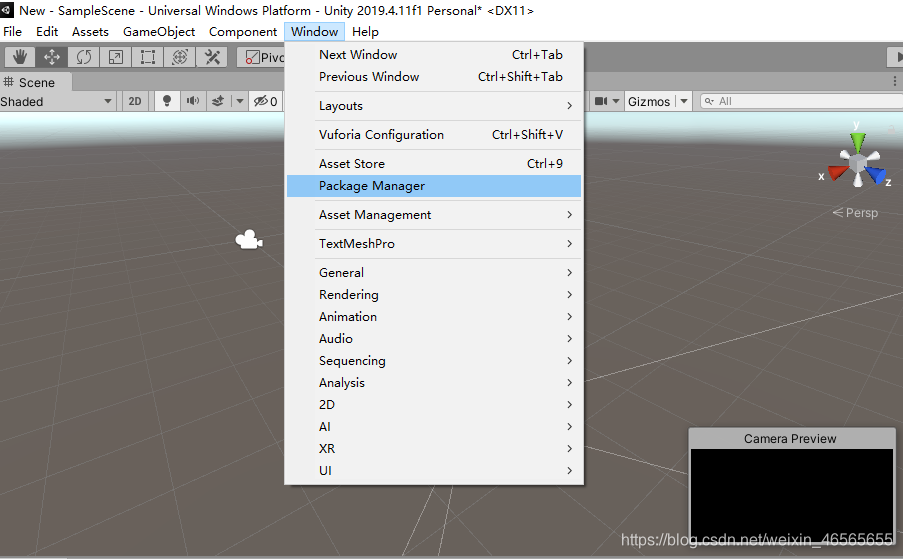
Task: Open the Asset Store
Action: point(434,163)
